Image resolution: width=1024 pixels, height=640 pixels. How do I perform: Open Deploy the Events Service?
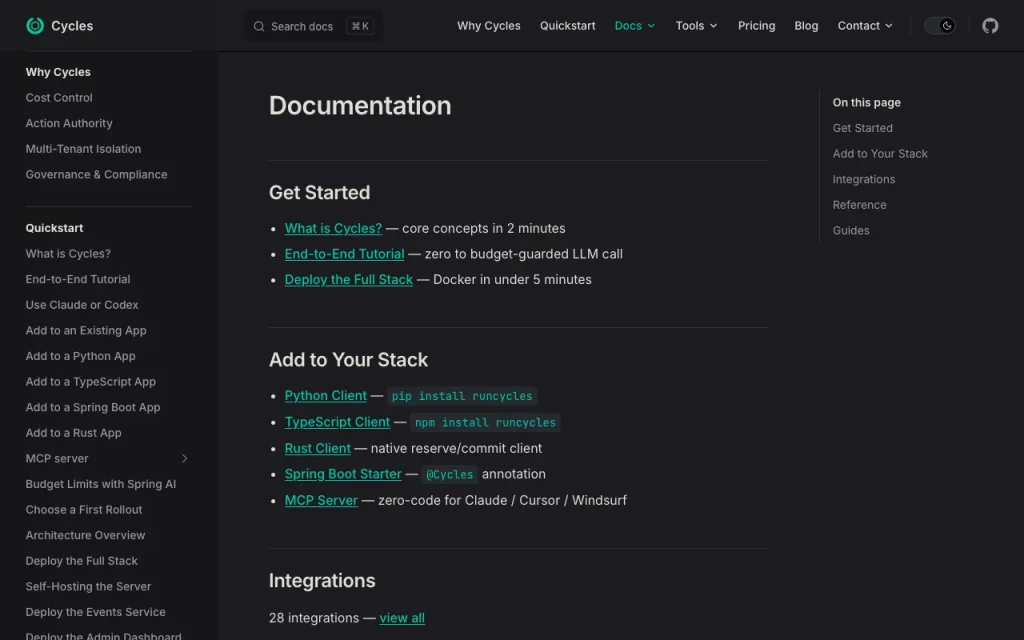(95, 612)
